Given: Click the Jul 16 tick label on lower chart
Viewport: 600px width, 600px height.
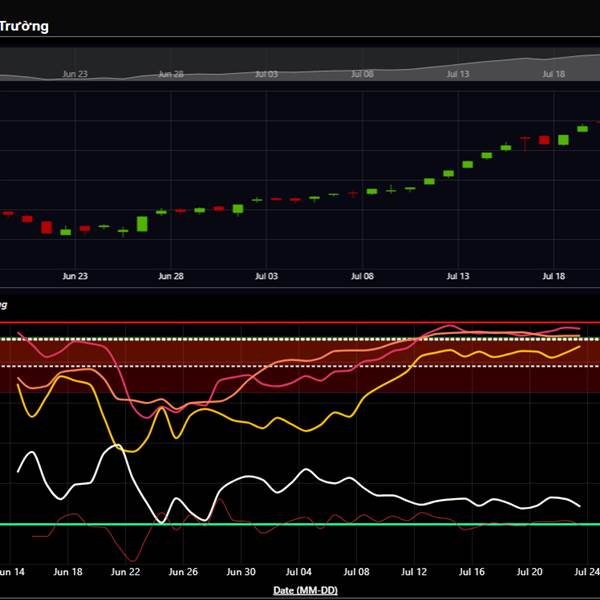Looking at the screenshot, I should tap(471, 572).
